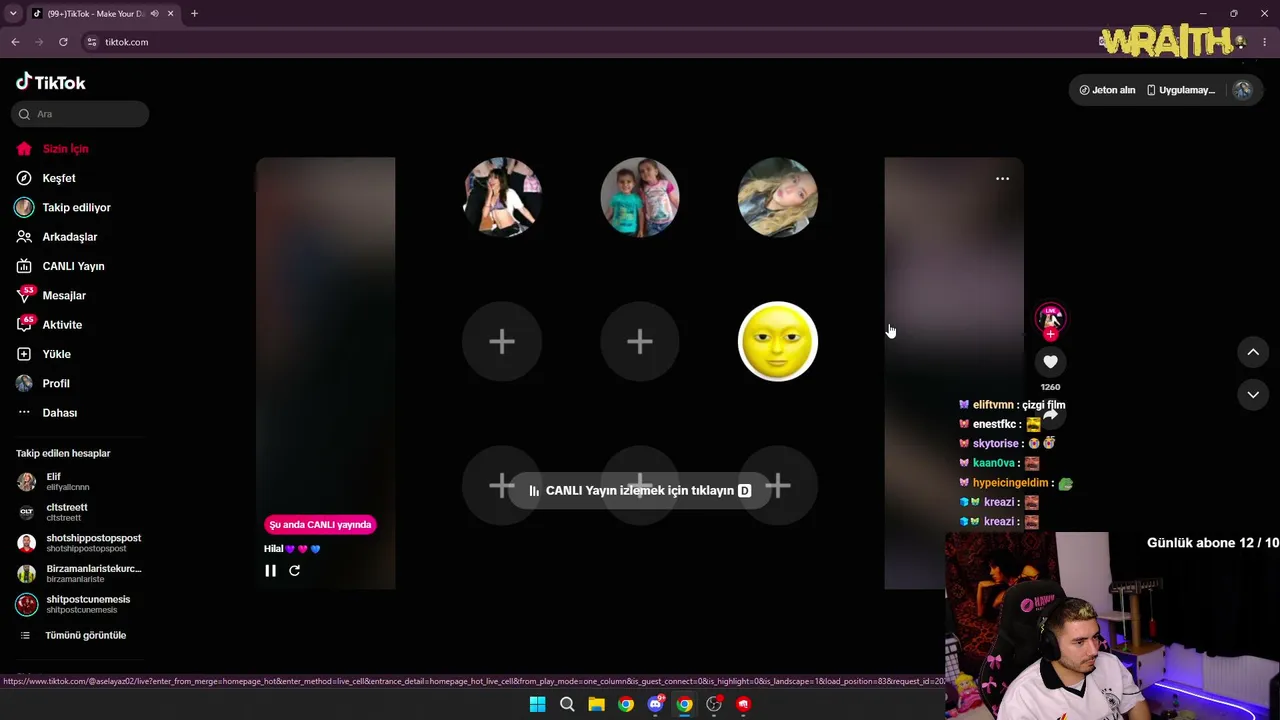Viewport: 1280px width, 720px height.
Task: Open the TikTok profile avatar menu
Action: [1242, 90]
